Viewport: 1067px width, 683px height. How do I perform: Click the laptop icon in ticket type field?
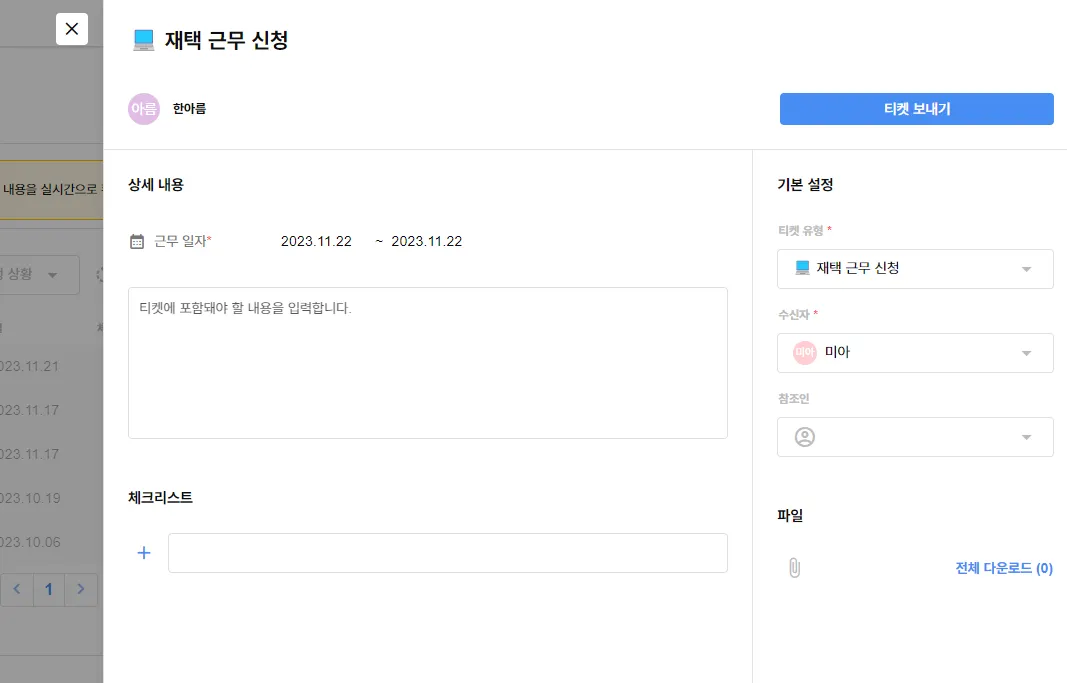tap(802, 268)
